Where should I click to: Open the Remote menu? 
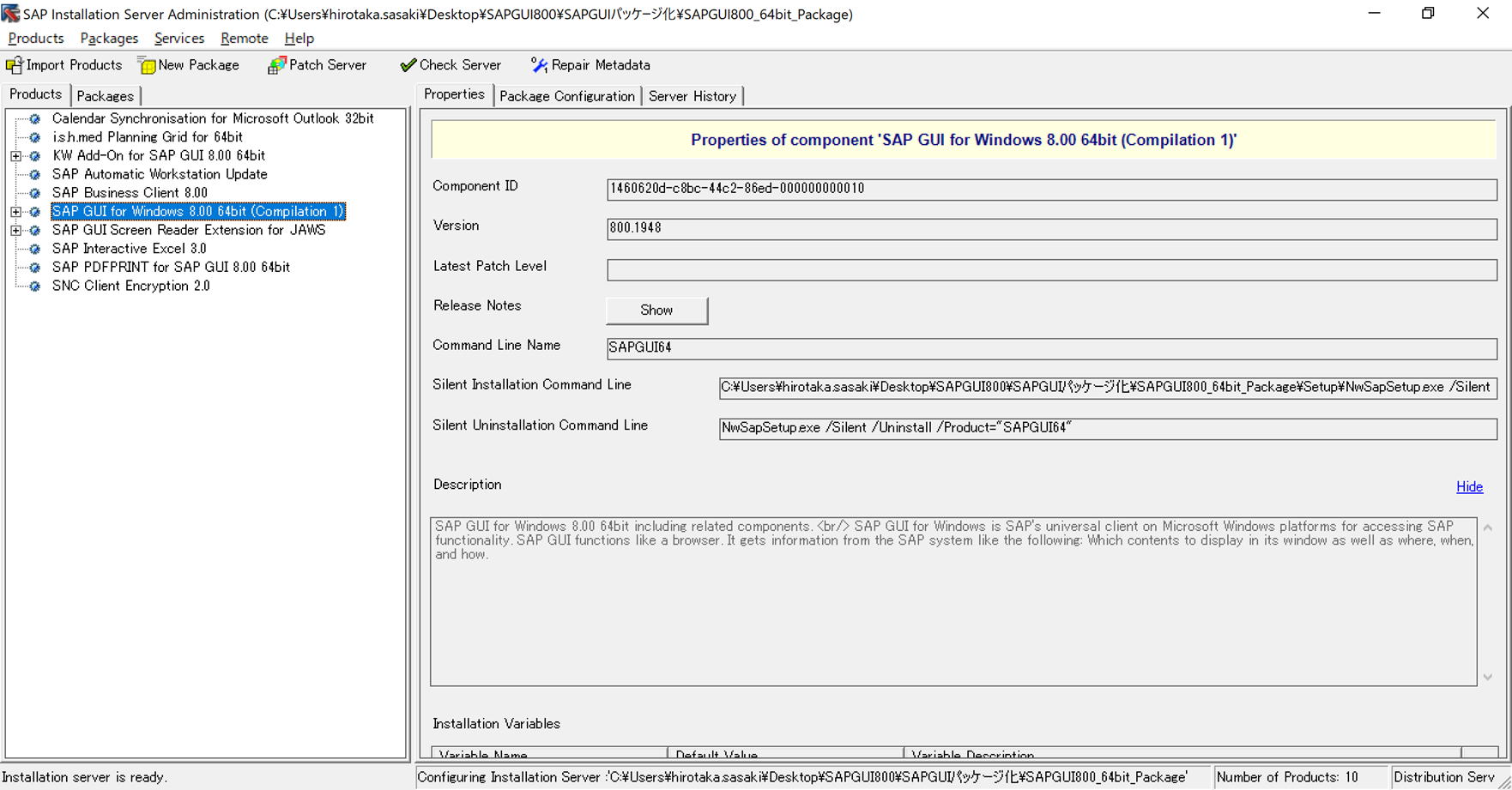(245, 39)
